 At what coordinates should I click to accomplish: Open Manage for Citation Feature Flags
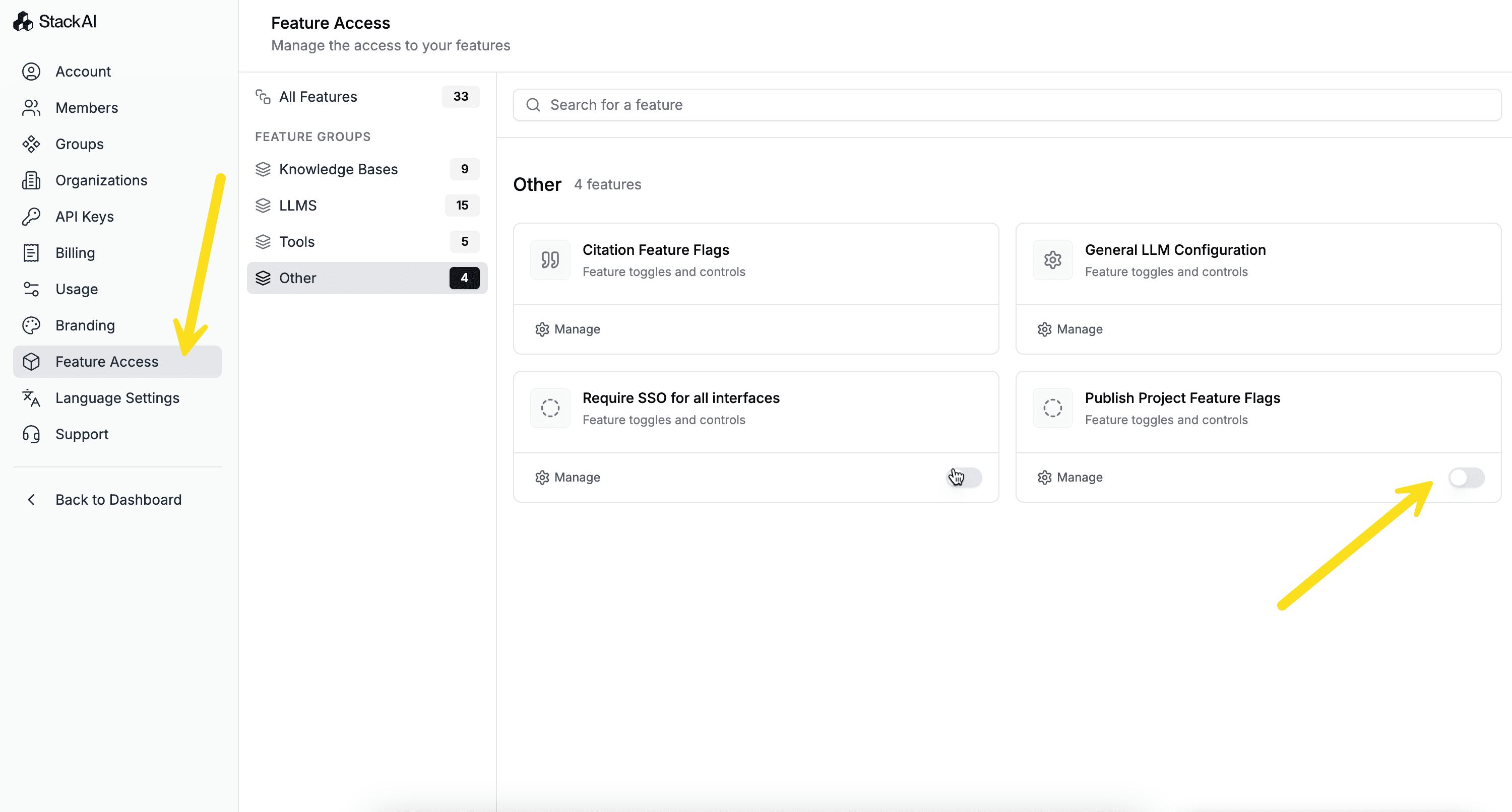[x=568, y=329]
